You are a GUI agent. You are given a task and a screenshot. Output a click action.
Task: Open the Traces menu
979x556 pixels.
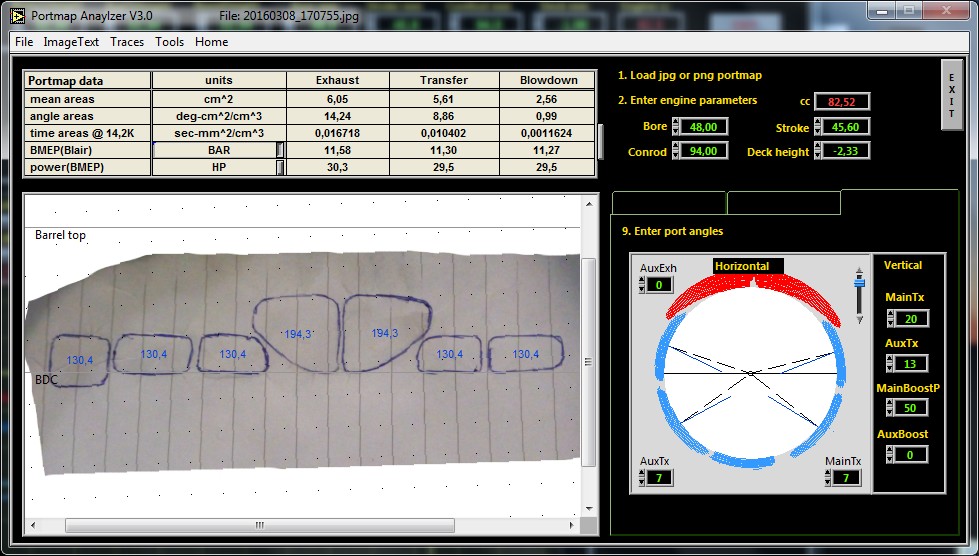(x=127, y=42)
